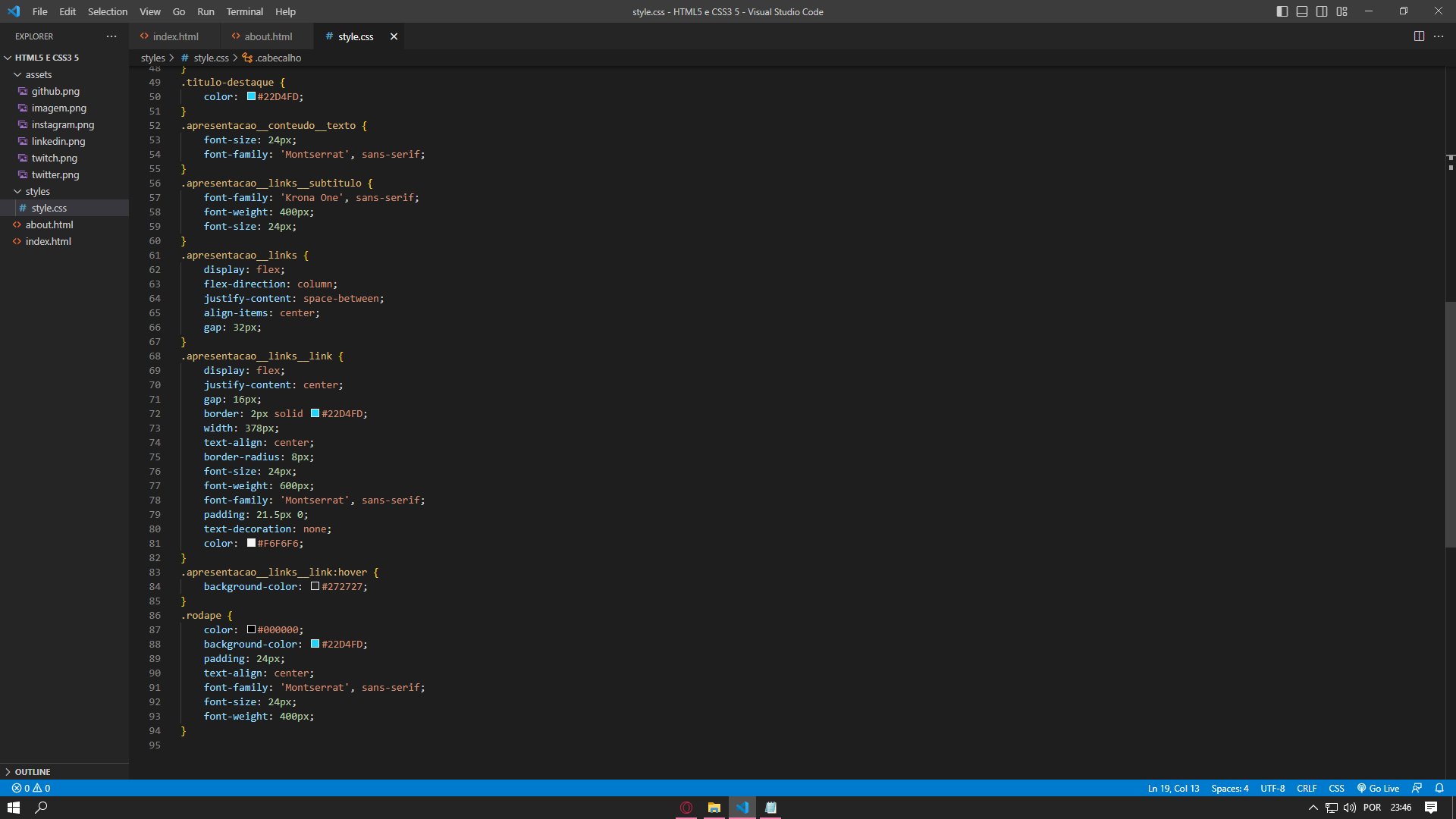Start Go Live server
1456x819 pixels.
[1378, 788]
